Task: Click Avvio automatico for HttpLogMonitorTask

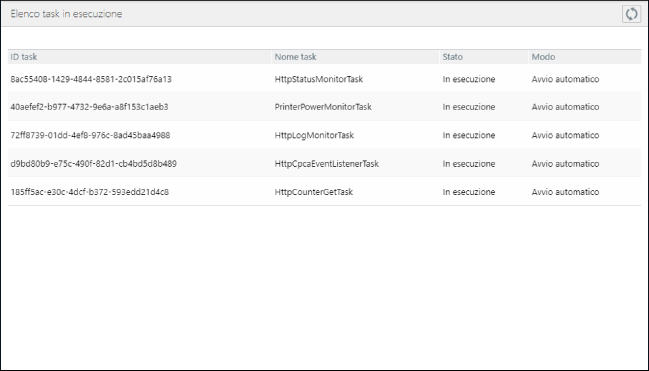Action: click(x=565, y=135)
